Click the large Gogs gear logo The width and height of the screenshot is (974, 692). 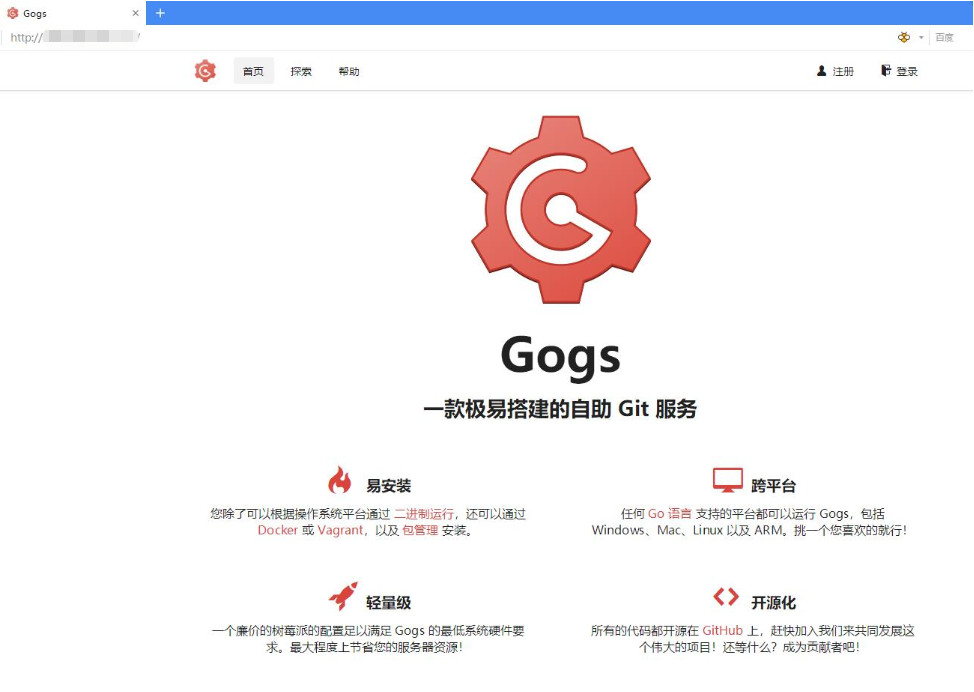(561, 209)
